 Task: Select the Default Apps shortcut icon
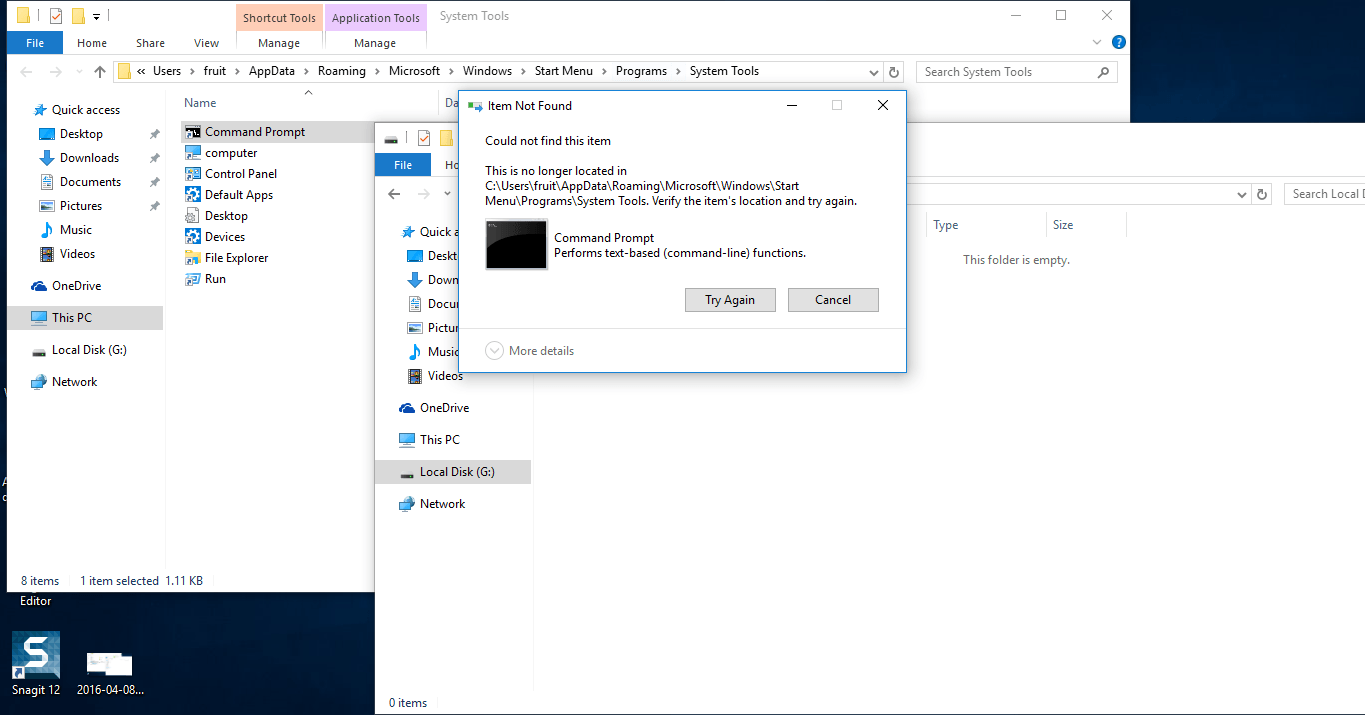pos(193,195)
